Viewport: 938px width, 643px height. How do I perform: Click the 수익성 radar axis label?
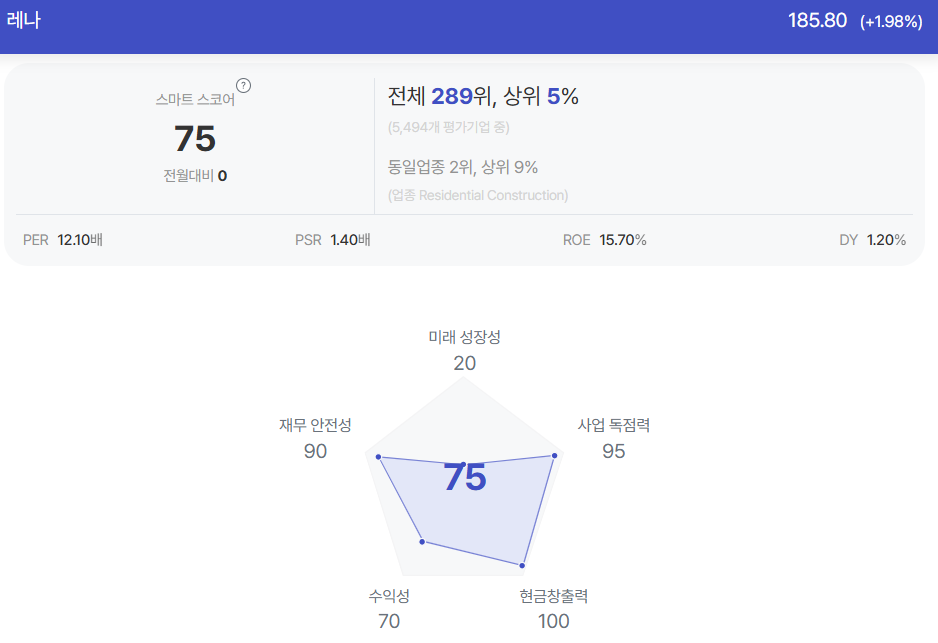[389, 596]
